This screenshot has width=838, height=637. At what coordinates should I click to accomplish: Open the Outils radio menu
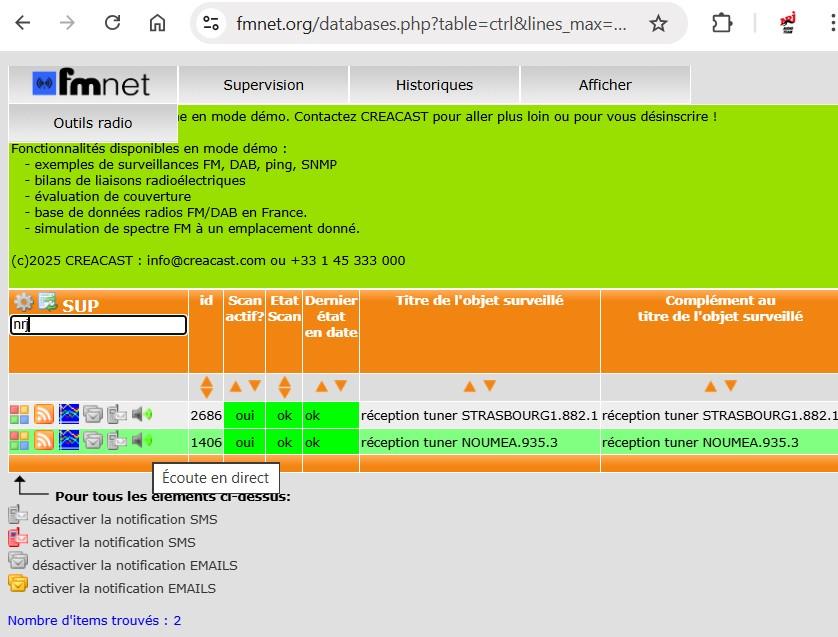pyautogui.click(x=93, y=123)
